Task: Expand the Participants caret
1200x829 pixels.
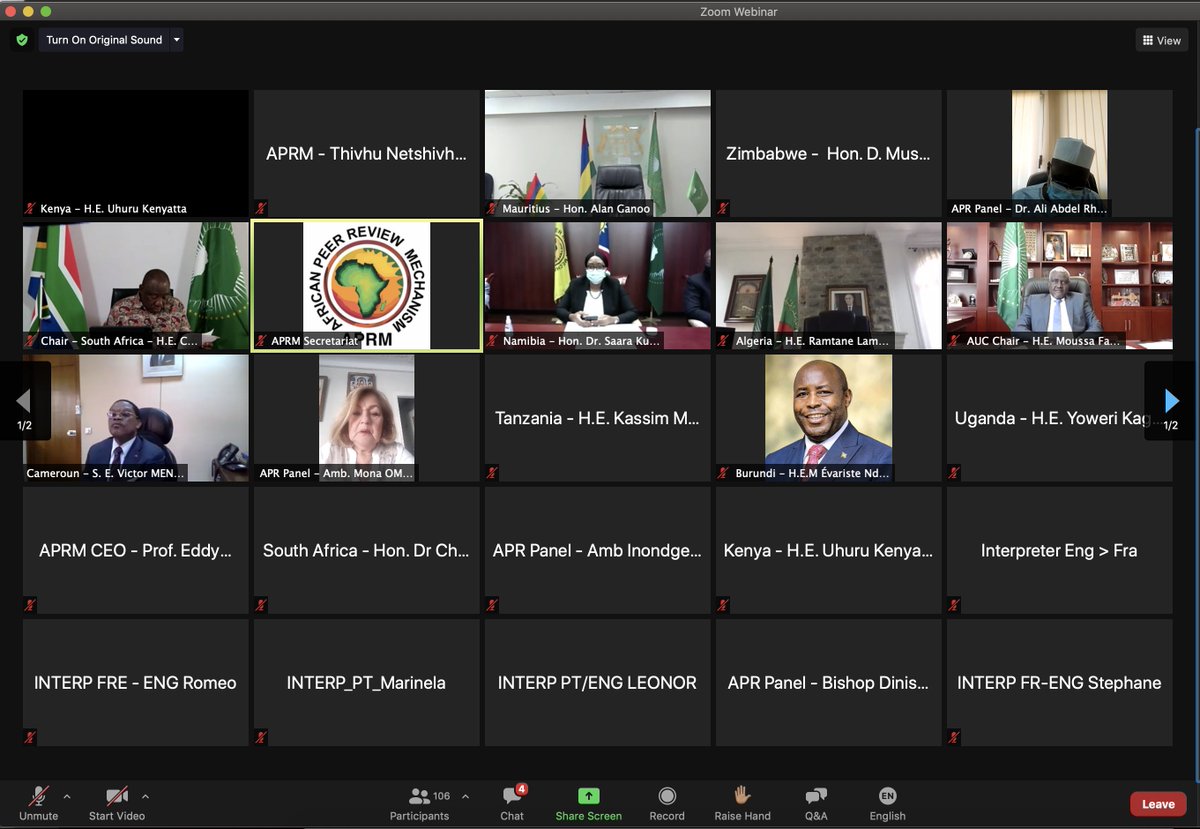Action: coord(464,796)
